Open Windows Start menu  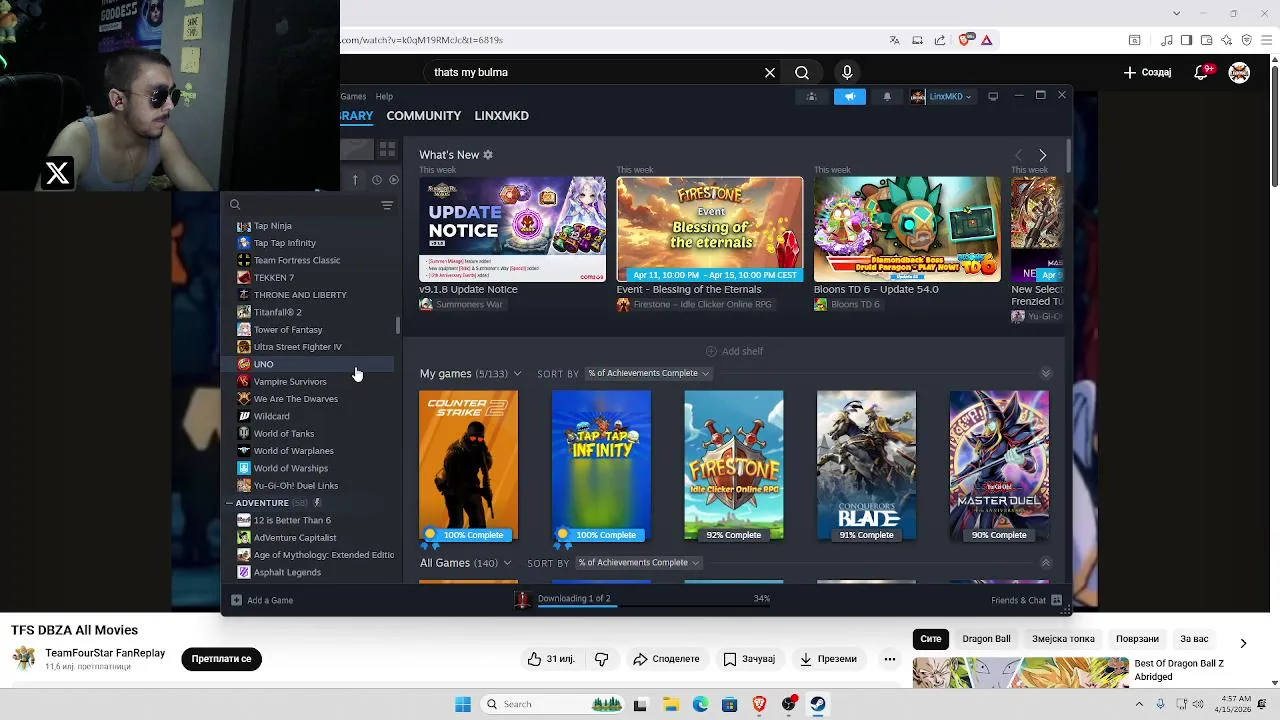coord(463,704)
